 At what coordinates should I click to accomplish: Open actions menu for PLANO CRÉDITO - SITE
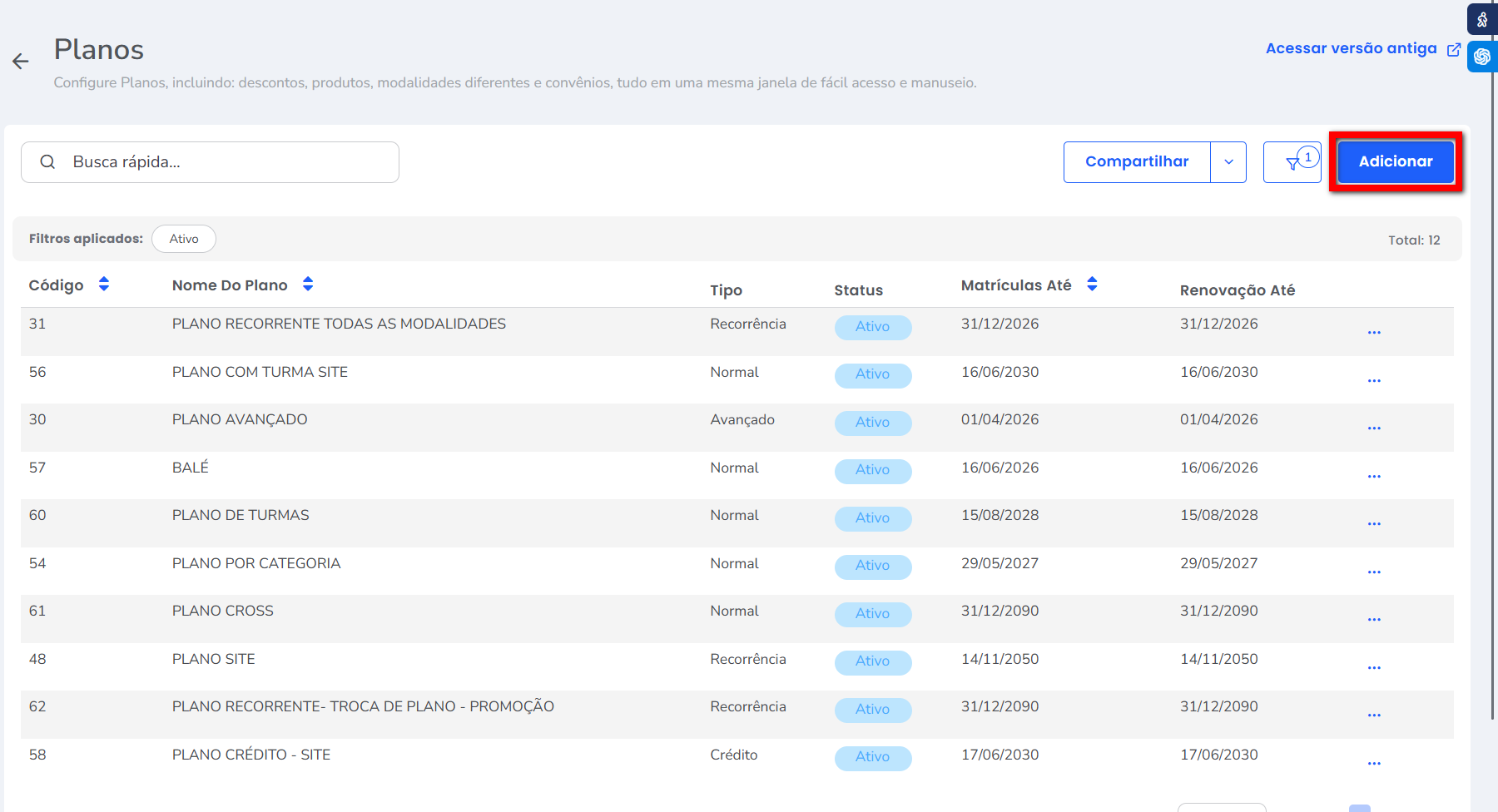(1374, 764)
